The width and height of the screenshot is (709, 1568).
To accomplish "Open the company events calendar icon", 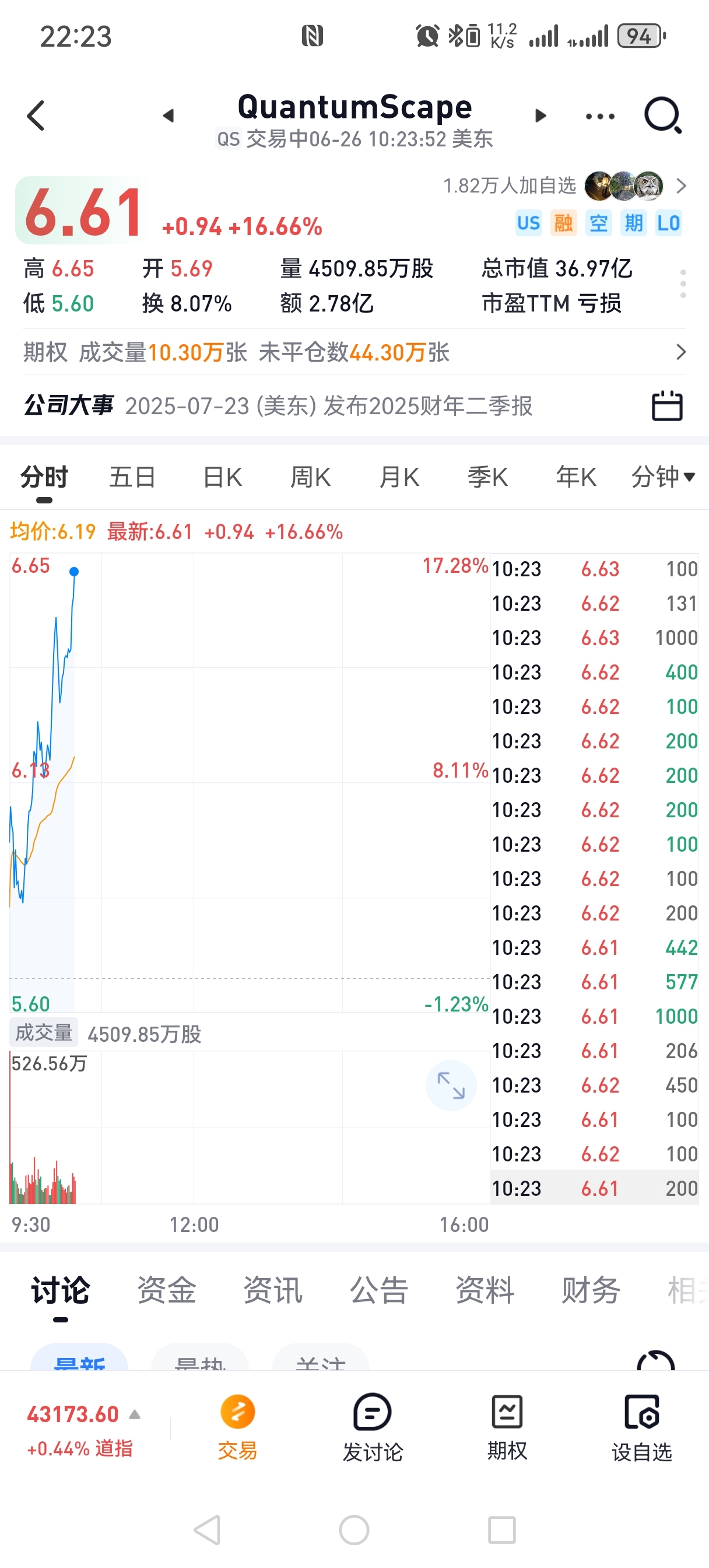I will [x=666, y=405].
